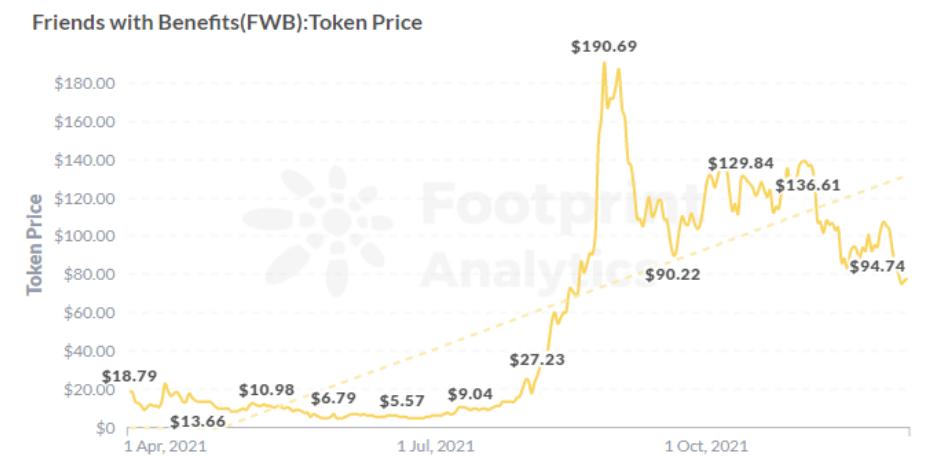Select the $10.98 data label

pyautogui.click(x=265, y=388)
